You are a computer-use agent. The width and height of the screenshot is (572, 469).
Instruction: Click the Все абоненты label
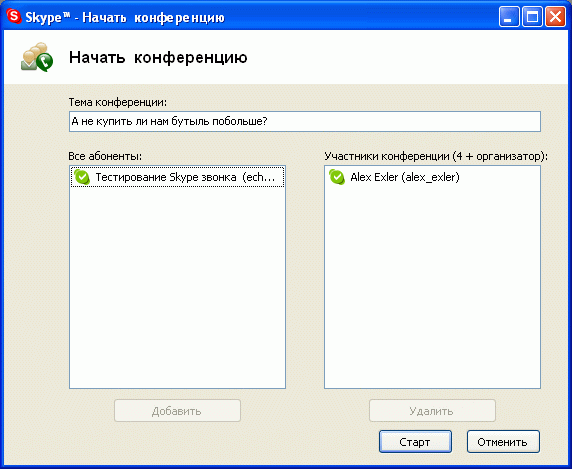pos(105,156)
